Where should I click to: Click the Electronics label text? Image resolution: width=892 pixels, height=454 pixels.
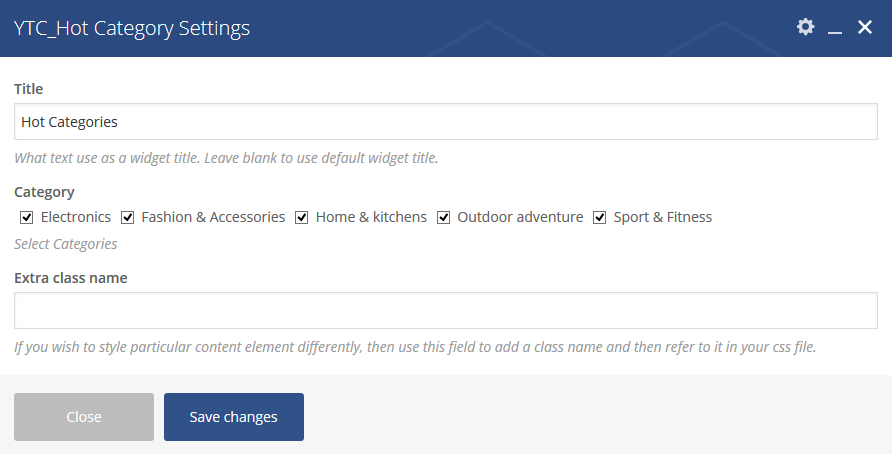click(x=76, y=217)
